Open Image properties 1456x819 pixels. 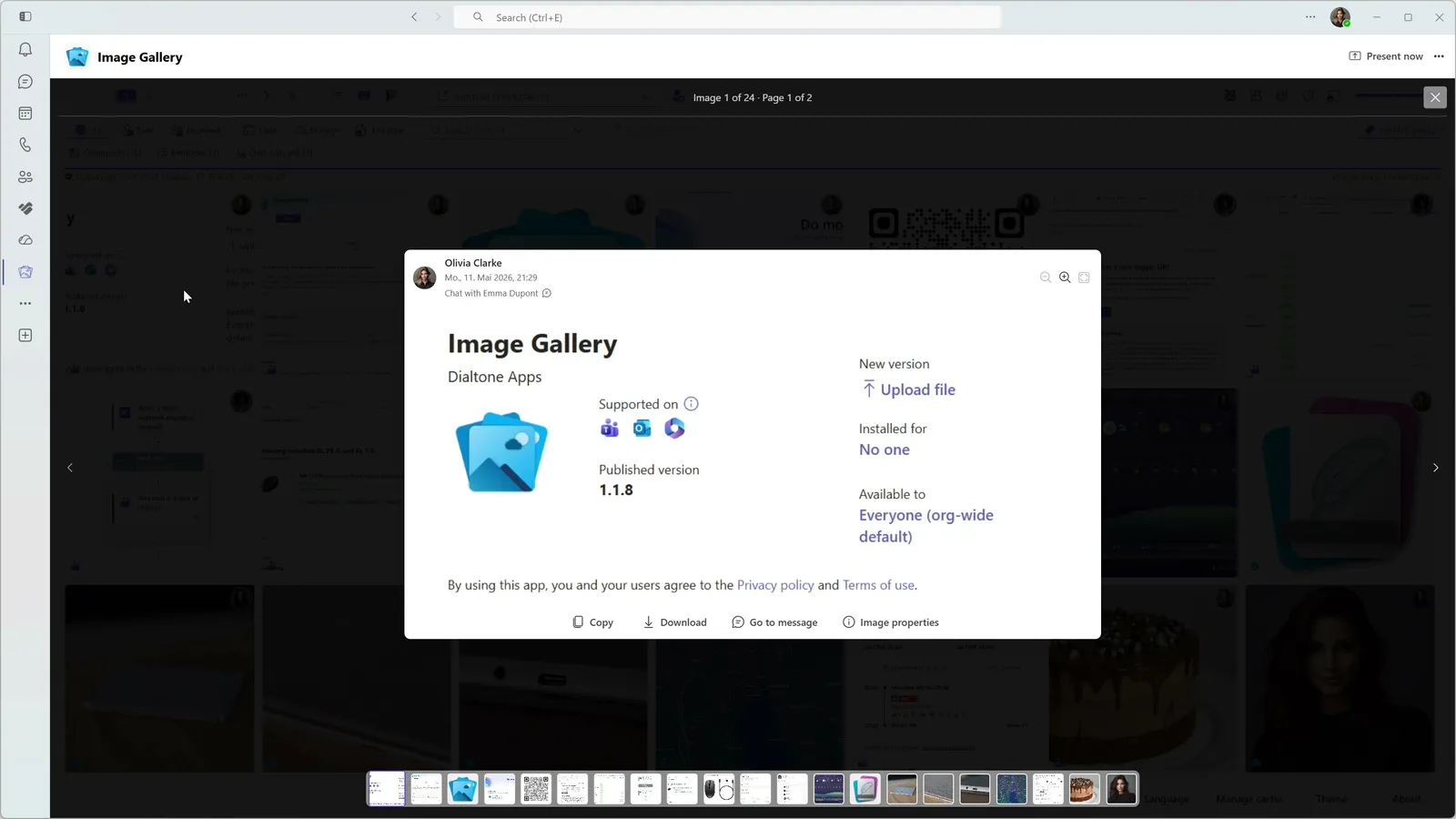[891, 622]
